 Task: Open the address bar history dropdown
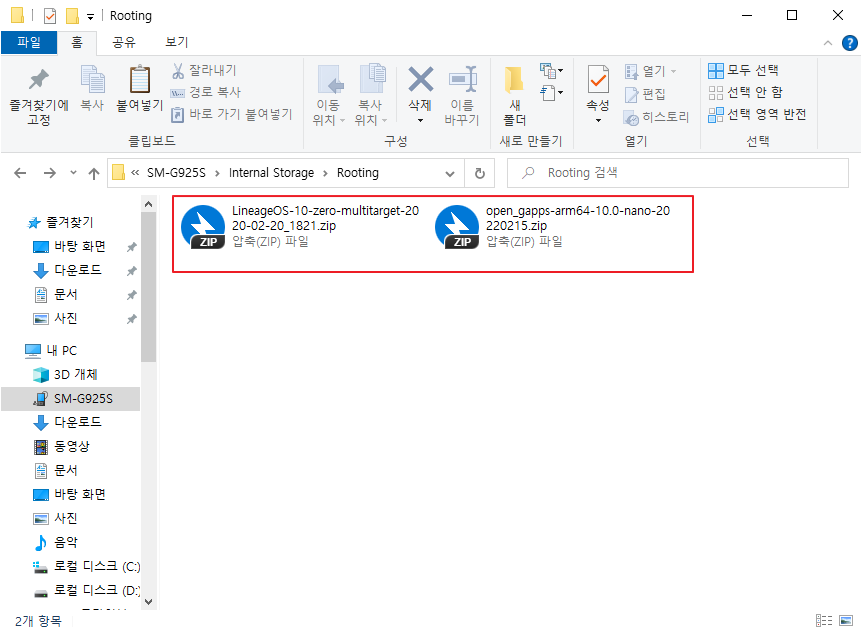coord(450,174)
